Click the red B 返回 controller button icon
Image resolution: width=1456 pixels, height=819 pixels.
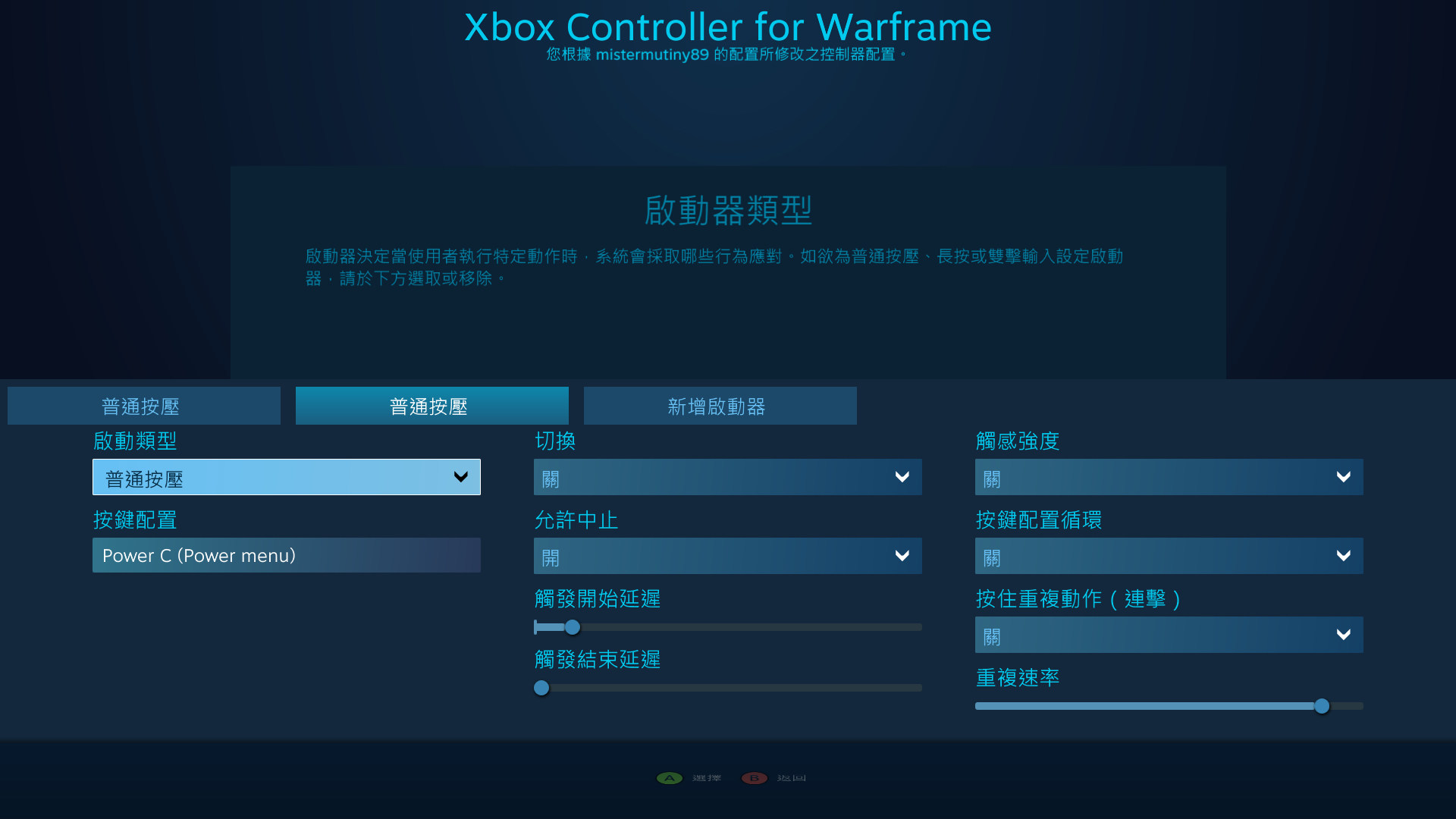click(x=754, y=778)
